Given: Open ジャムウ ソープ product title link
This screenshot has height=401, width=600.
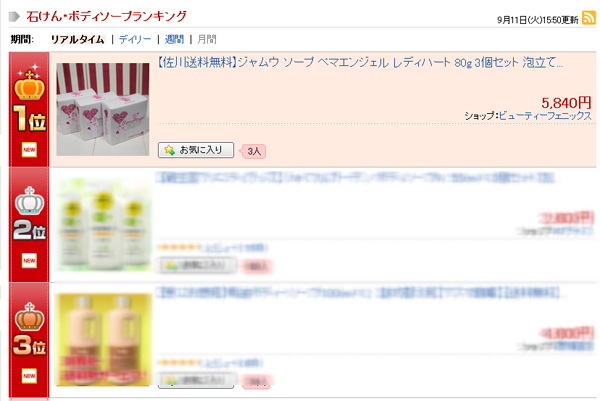Looking at the screenshot, I should coord(360,62).
